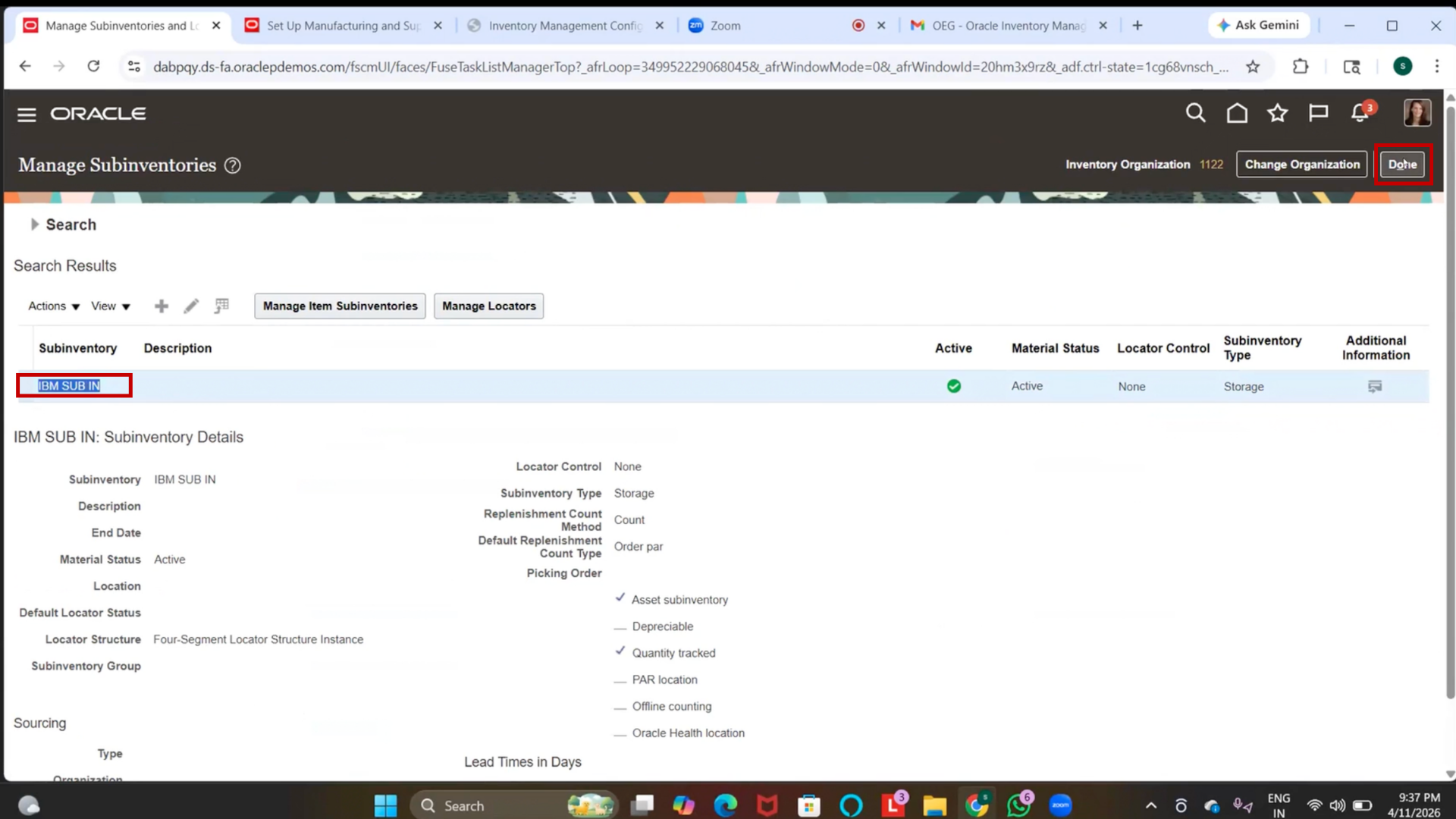
Task: Open Zoom app from the taskbar
Action: coord(1060,805)
